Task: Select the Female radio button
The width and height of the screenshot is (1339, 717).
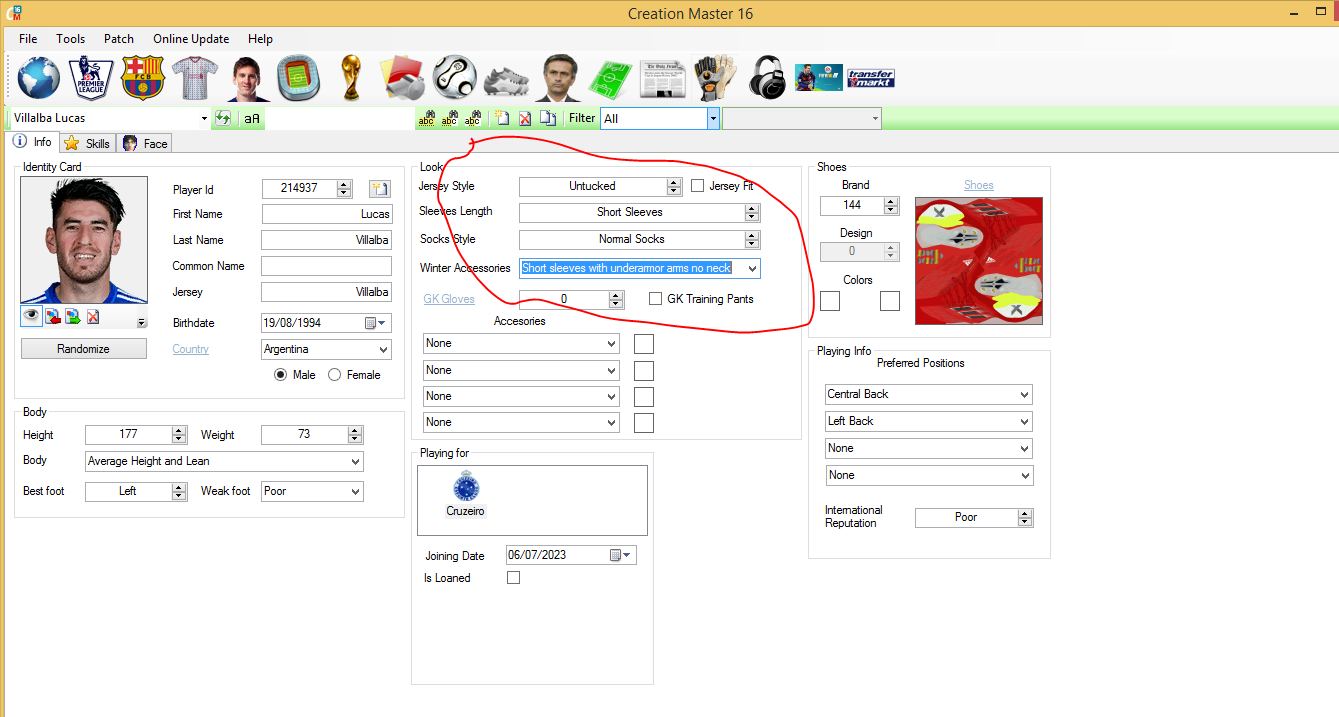Action: click(334, 375)
